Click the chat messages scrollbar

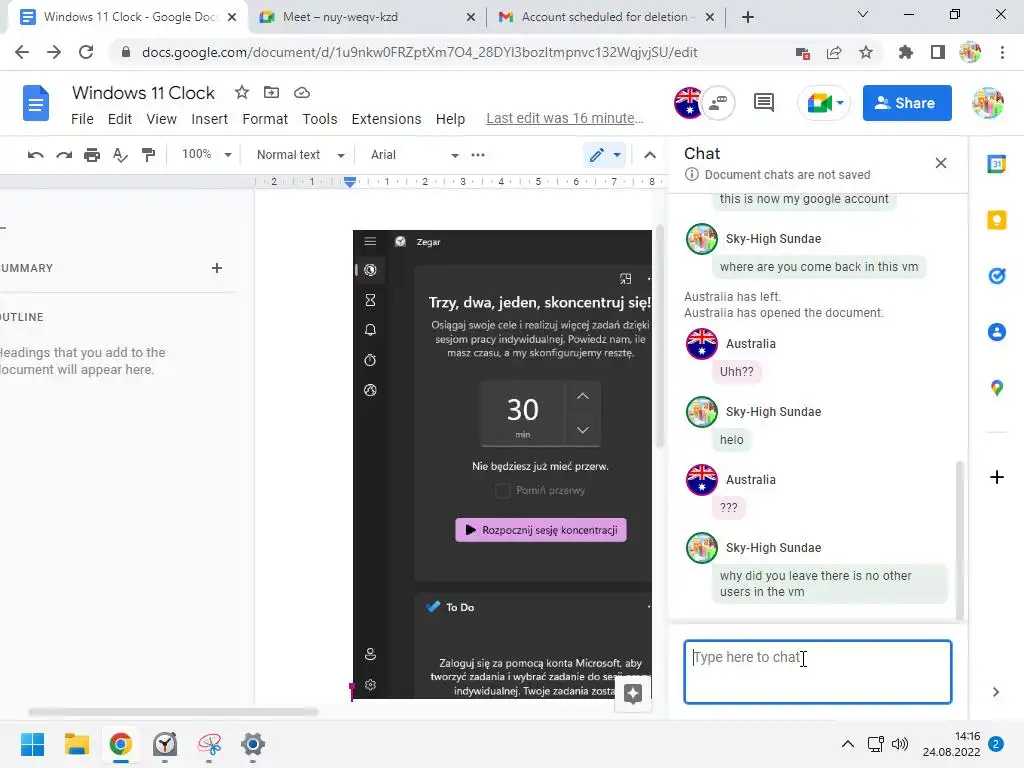(x=959, y=539)
